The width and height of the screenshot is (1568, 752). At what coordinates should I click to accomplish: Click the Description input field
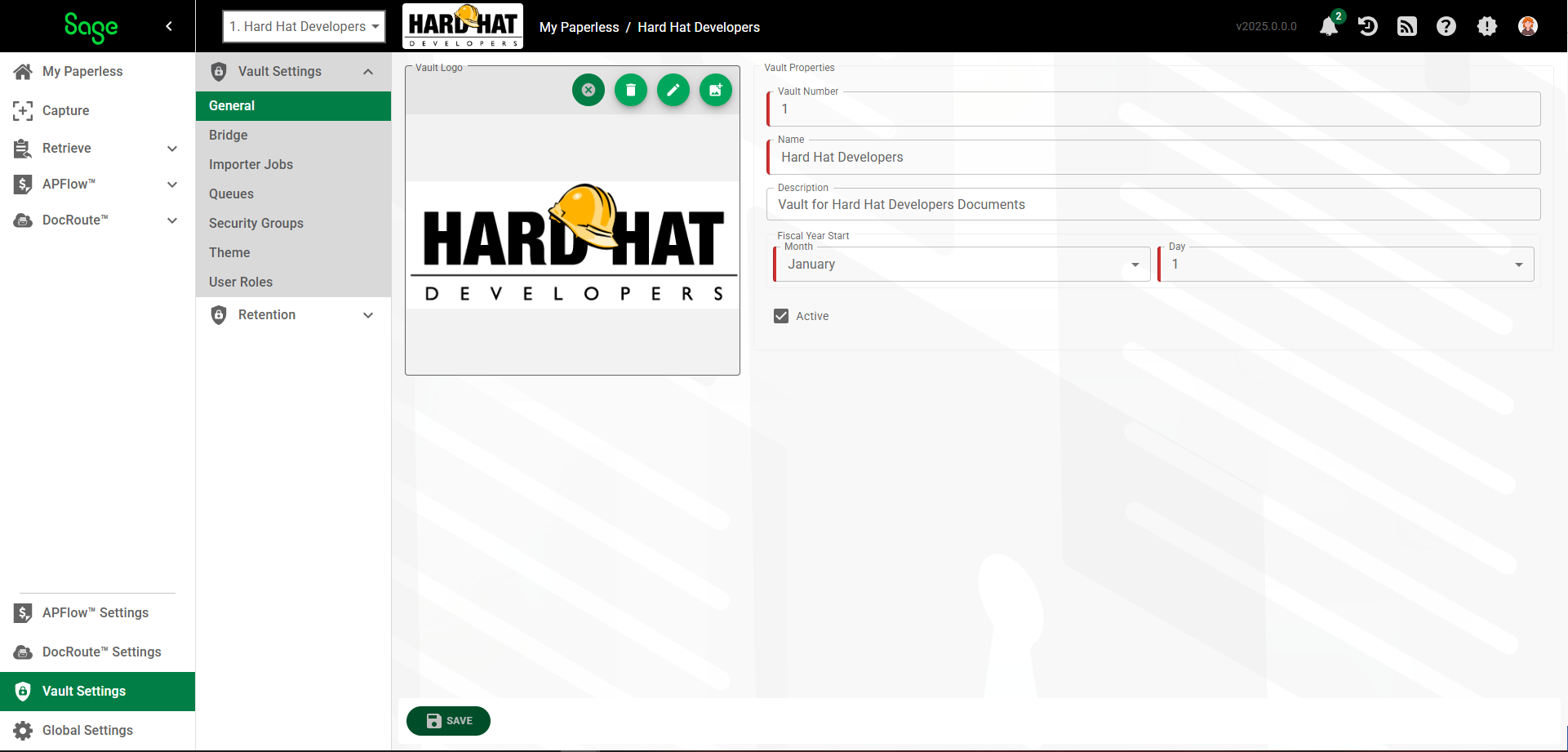click(x=1153, y=205)
